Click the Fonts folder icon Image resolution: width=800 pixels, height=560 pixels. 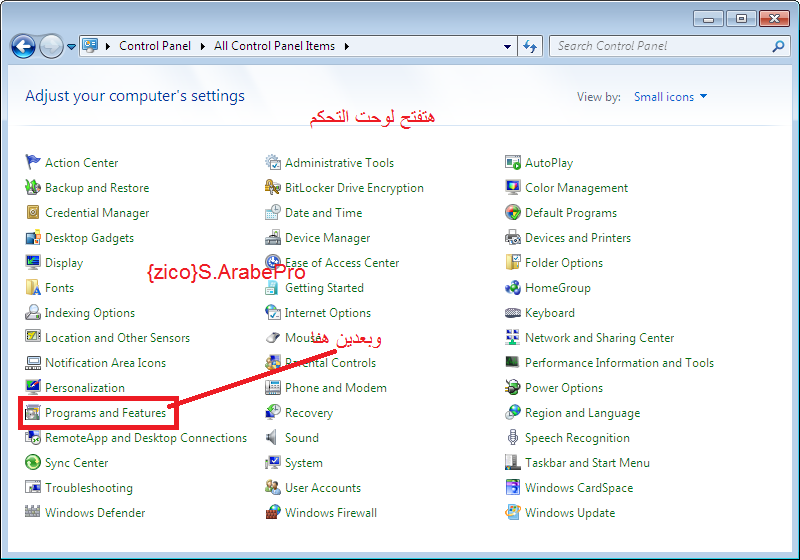click(x=33, y=287)
